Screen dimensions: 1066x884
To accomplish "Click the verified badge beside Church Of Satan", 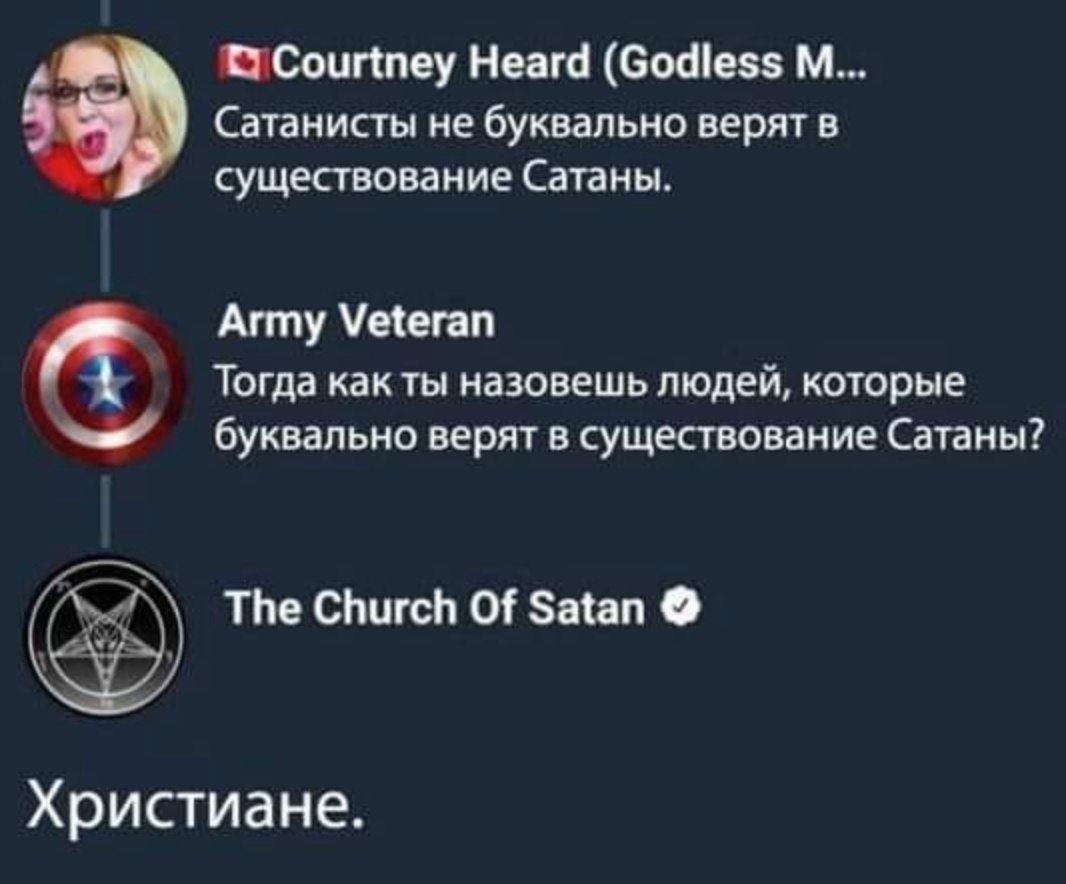I will (677, 608).
